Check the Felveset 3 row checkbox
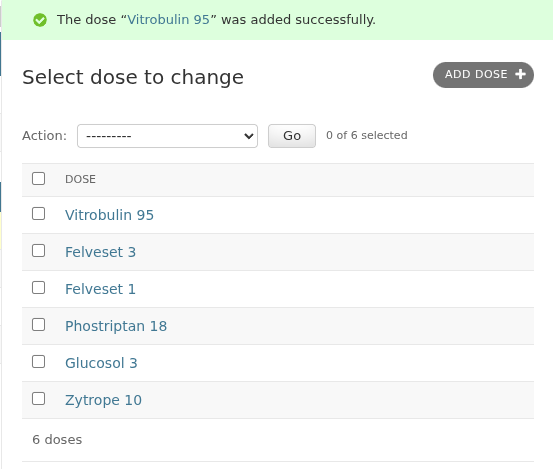The height and width of the screenshot is (469, 553). (x=38, y=251)
